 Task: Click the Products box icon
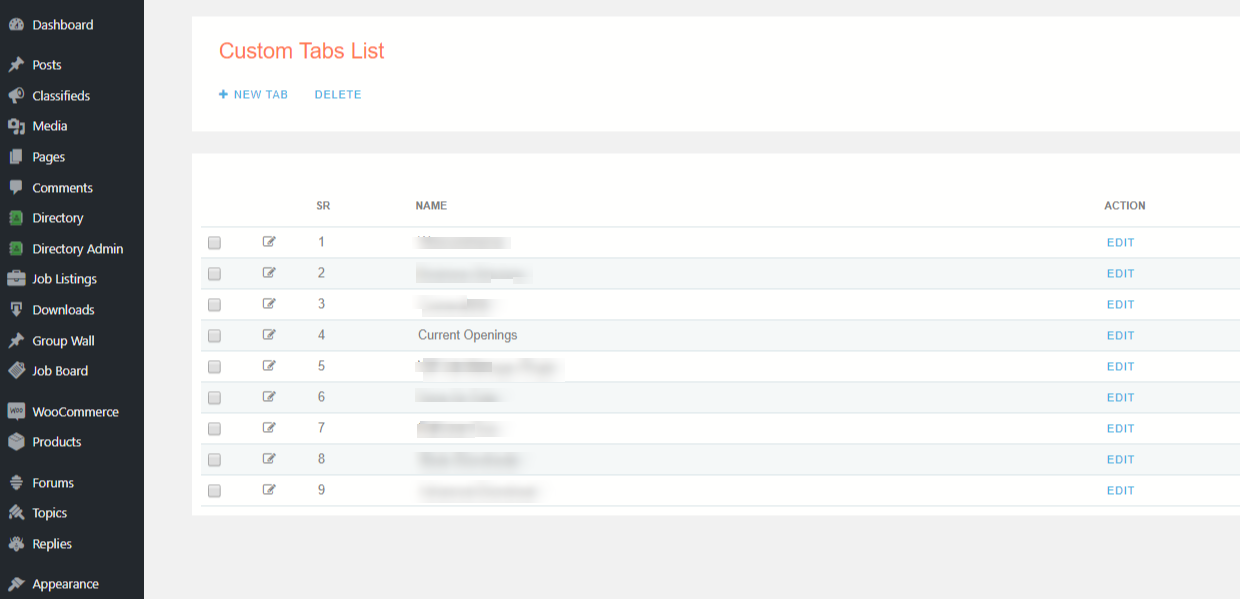16,442
